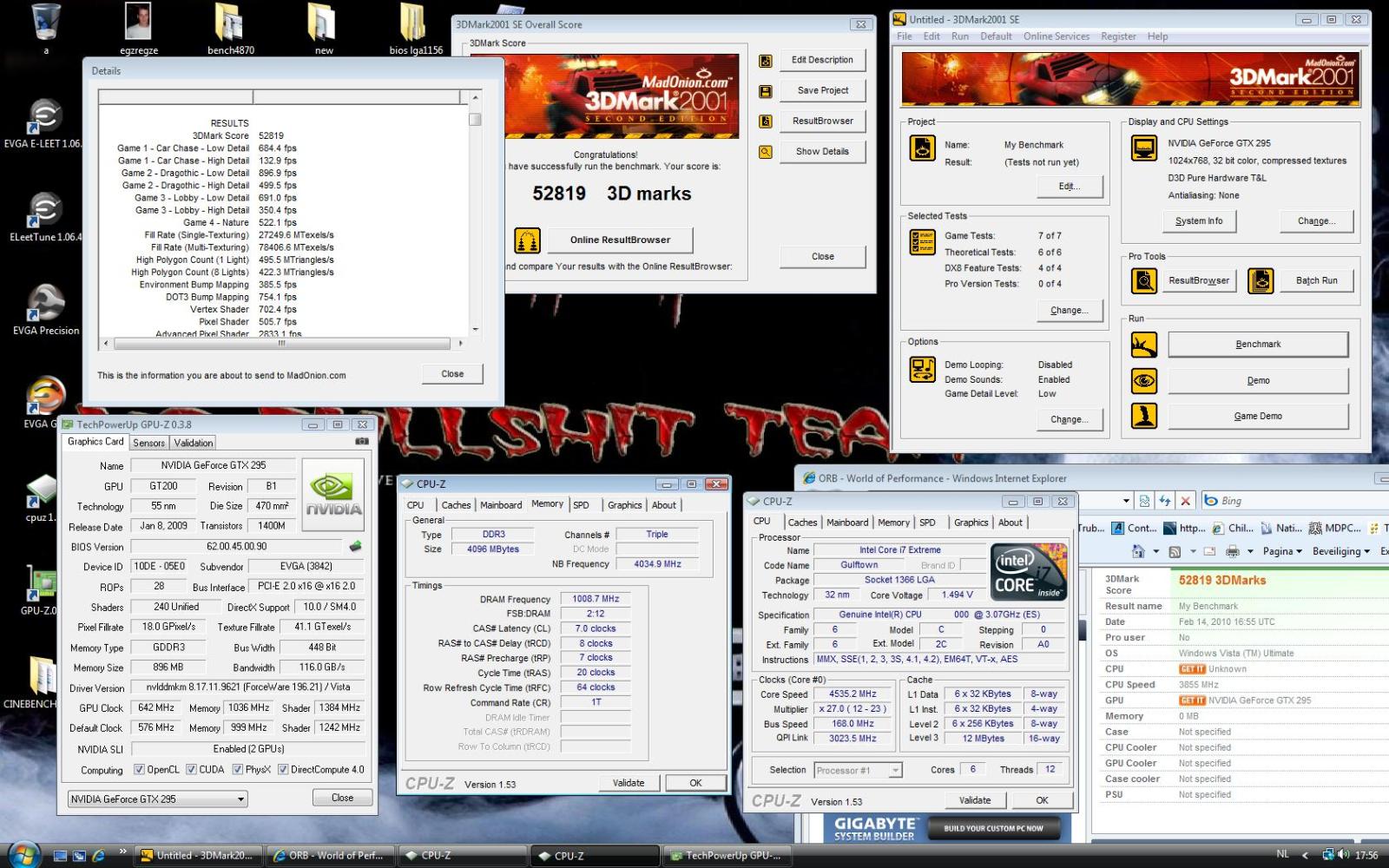Click the Close button in Details window
Screen dimensions: 1389x868
[452, 374]
